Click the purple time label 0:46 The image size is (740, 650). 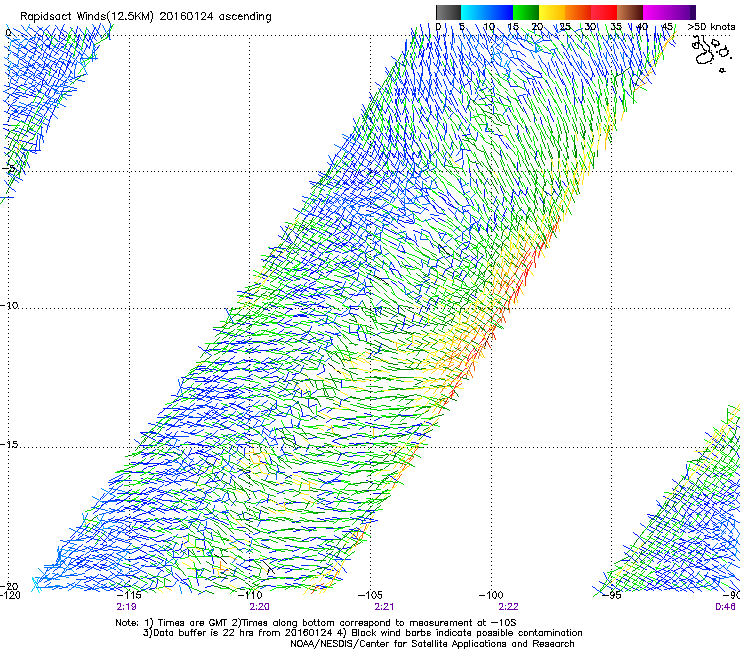(x=725, y=607)
